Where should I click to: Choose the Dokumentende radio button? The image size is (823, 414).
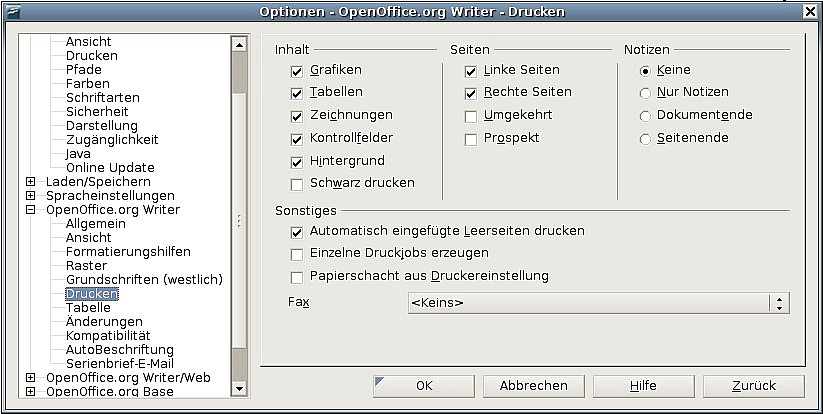[x=646, y=115]
